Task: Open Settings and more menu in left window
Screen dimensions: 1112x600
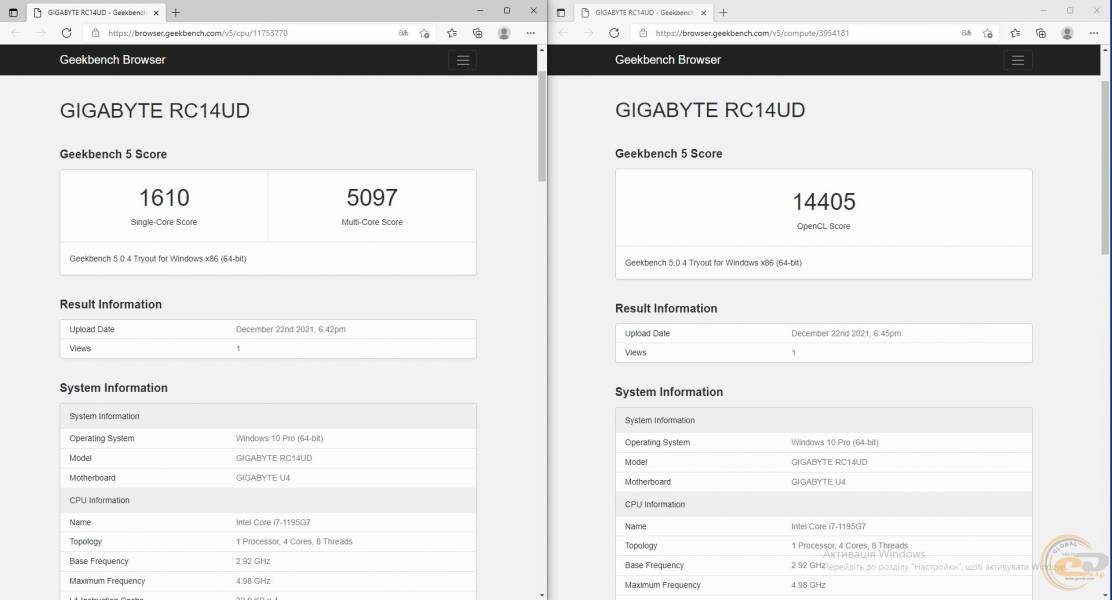Action: click(530, 33)
